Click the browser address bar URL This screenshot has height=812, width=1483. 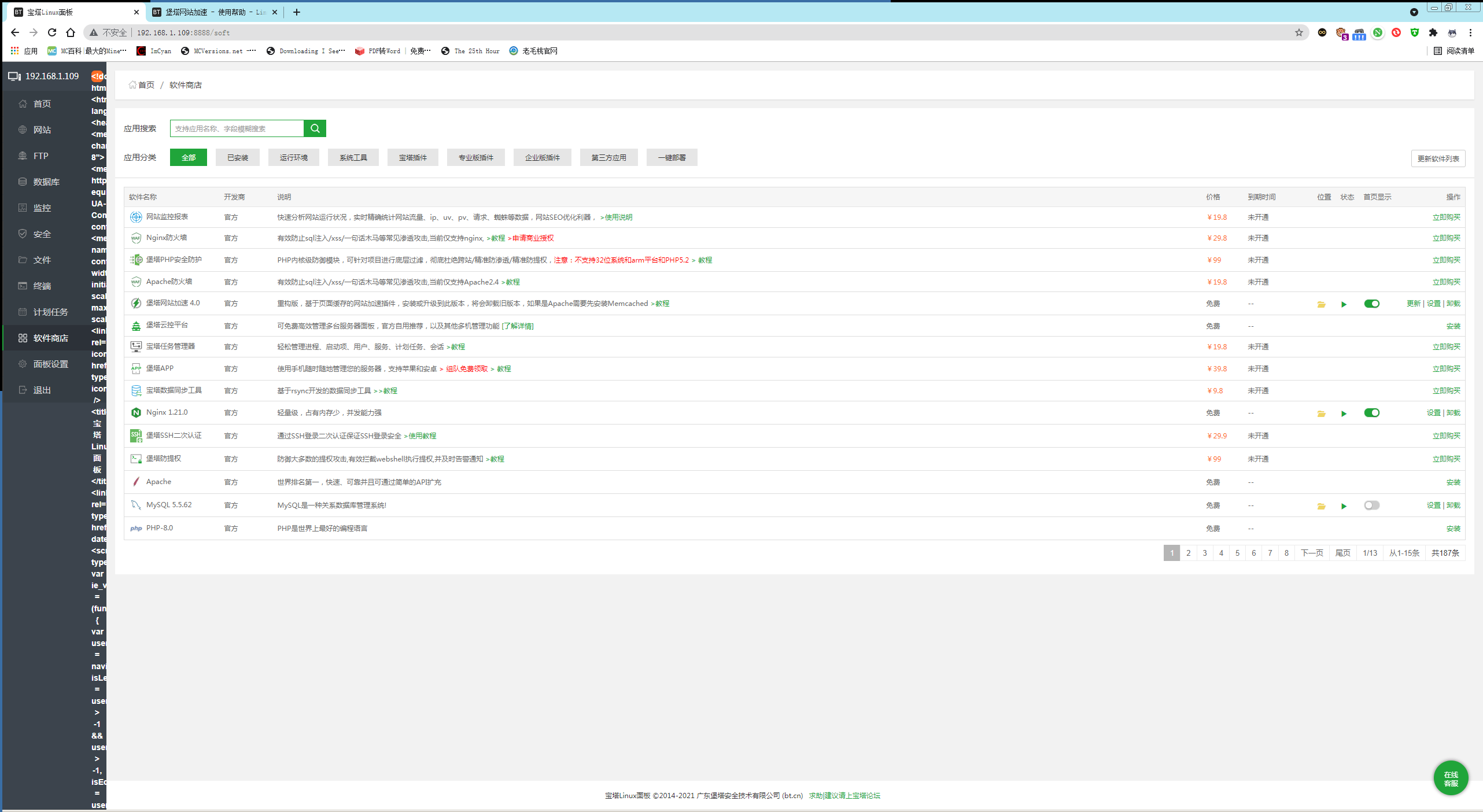pos(183,33)
